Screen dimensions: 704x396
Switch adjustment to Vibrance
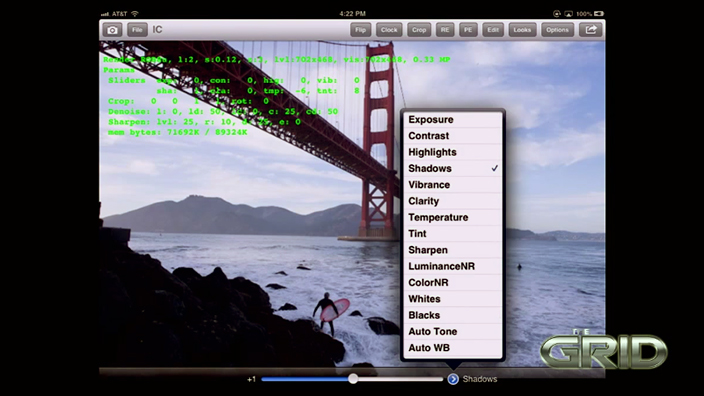point(453,185)
